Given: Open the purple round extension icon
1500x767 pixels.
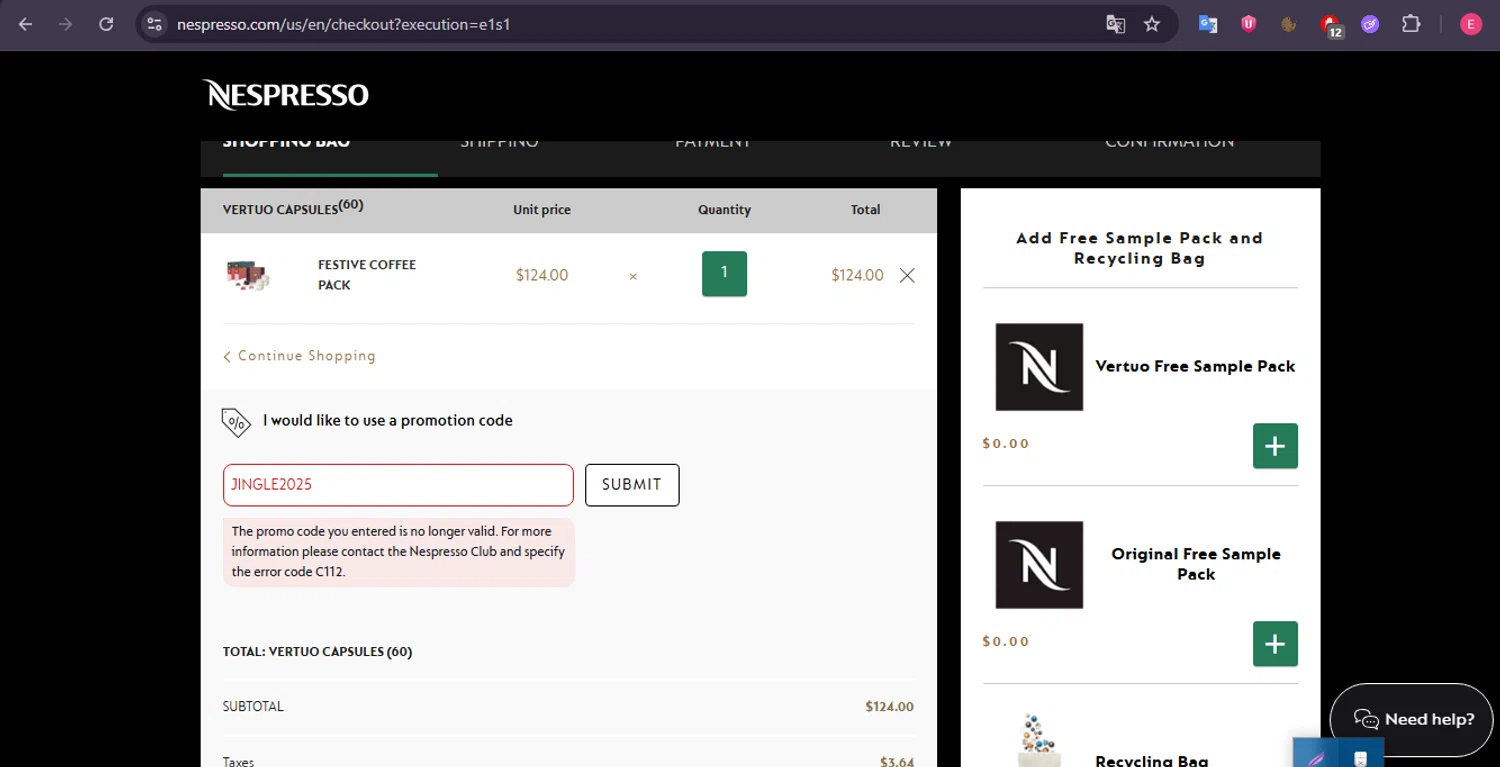Looking at the screenshot, I should (1370, 24).
